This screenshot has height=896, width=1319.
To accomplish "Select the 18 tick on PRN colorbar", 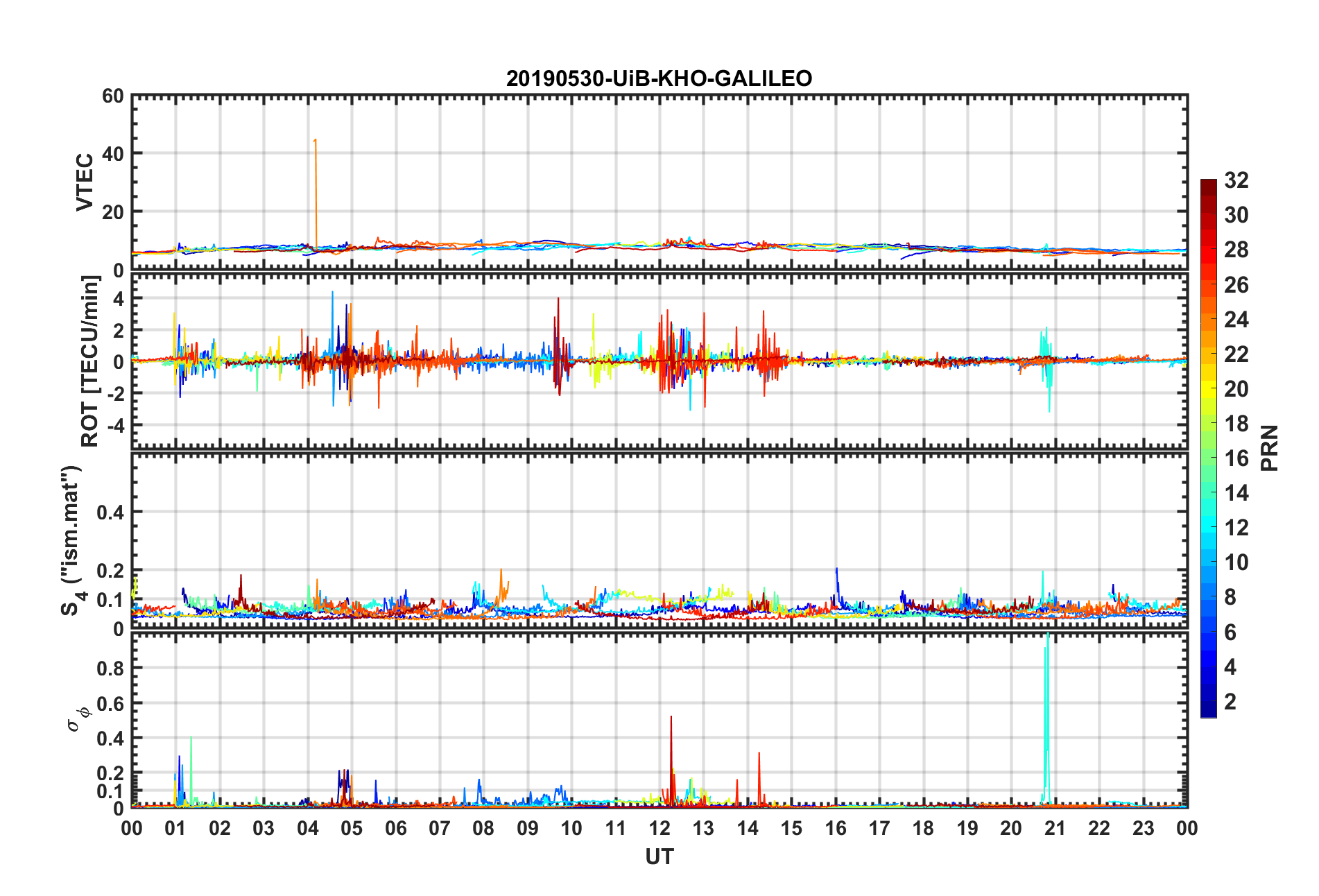I will [1236, 423].
